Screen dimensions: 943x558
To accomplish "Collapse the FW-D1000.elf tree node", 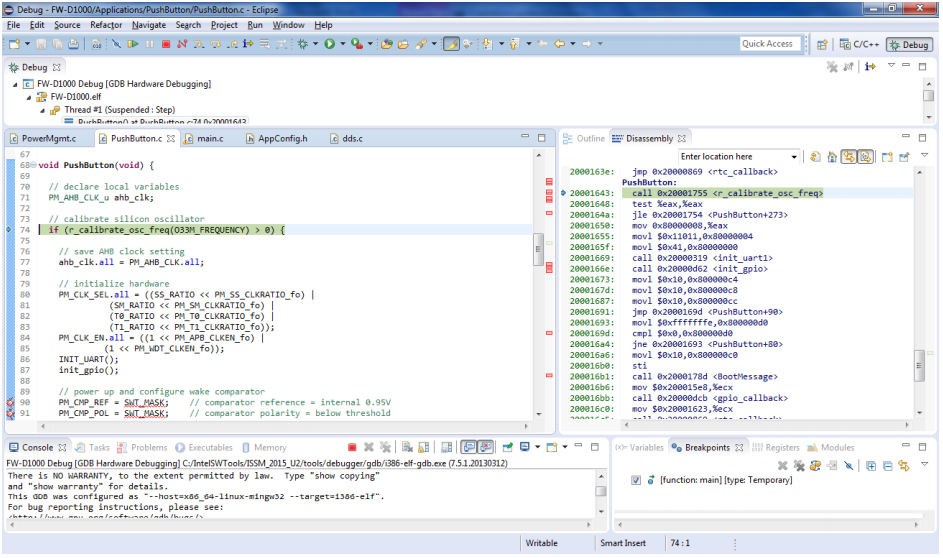I will (30, 97).
